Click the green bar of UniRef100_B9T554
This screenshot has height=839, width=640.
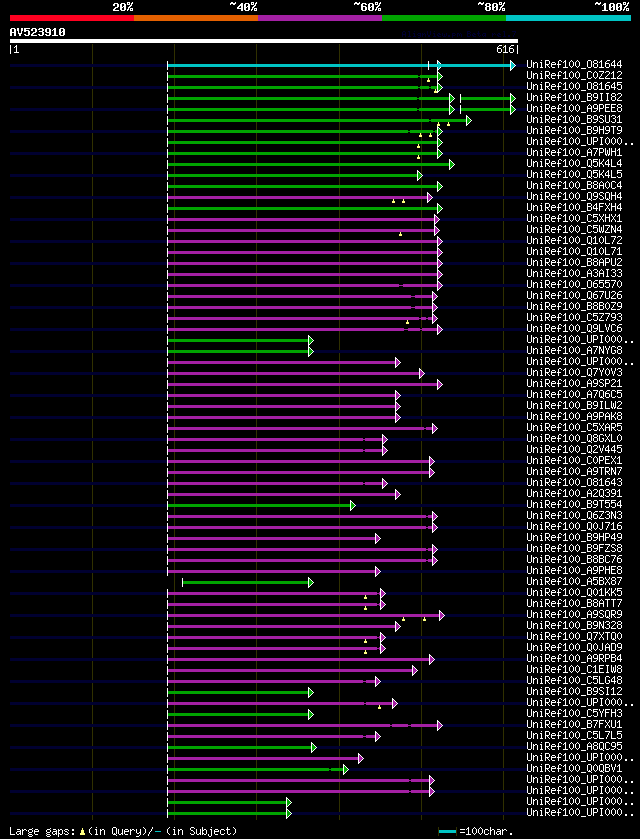click(260, 505)
